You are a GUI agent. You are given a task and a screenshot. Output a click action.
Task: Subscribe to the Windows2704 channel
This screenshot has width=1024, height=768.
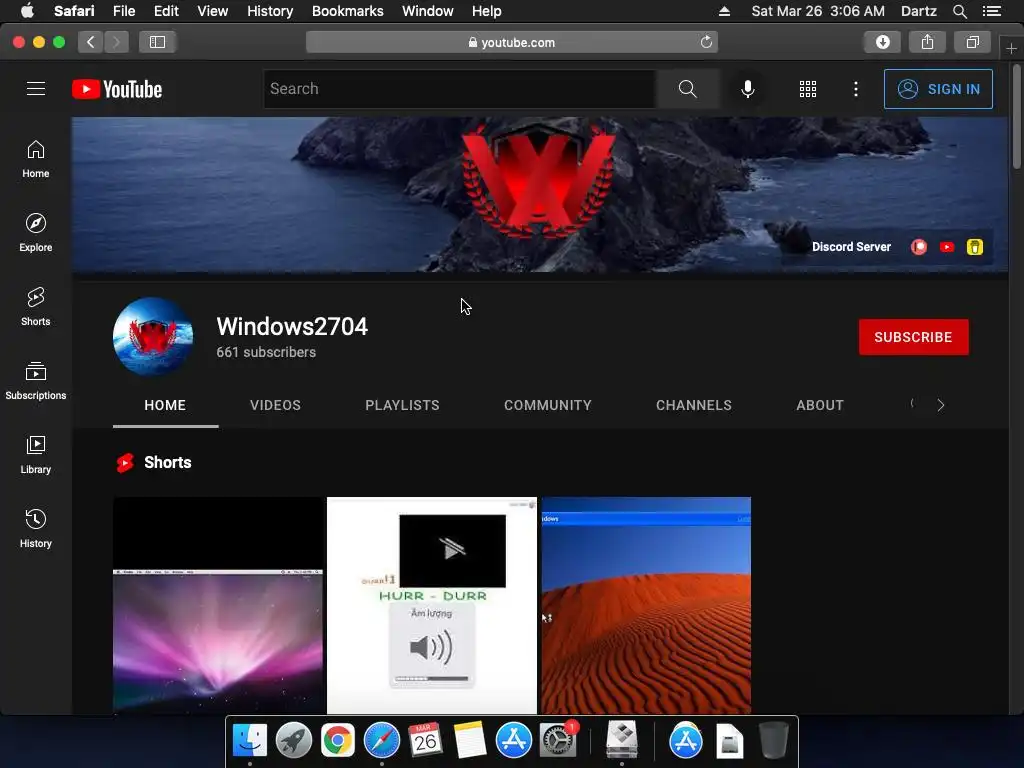[913, 337]
